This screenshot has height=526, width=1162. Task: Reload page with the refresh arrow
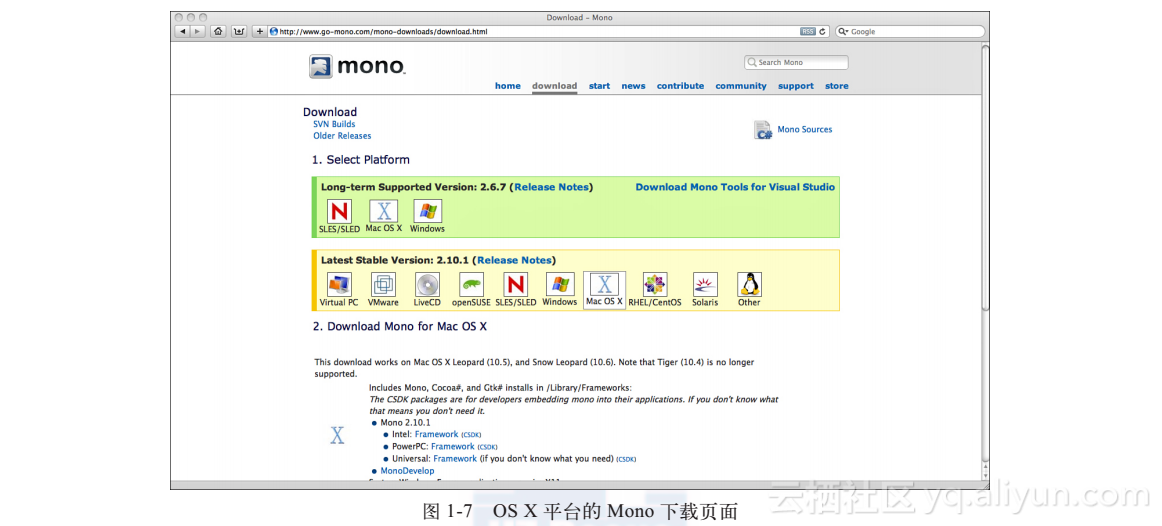click(x=823, y=32)
